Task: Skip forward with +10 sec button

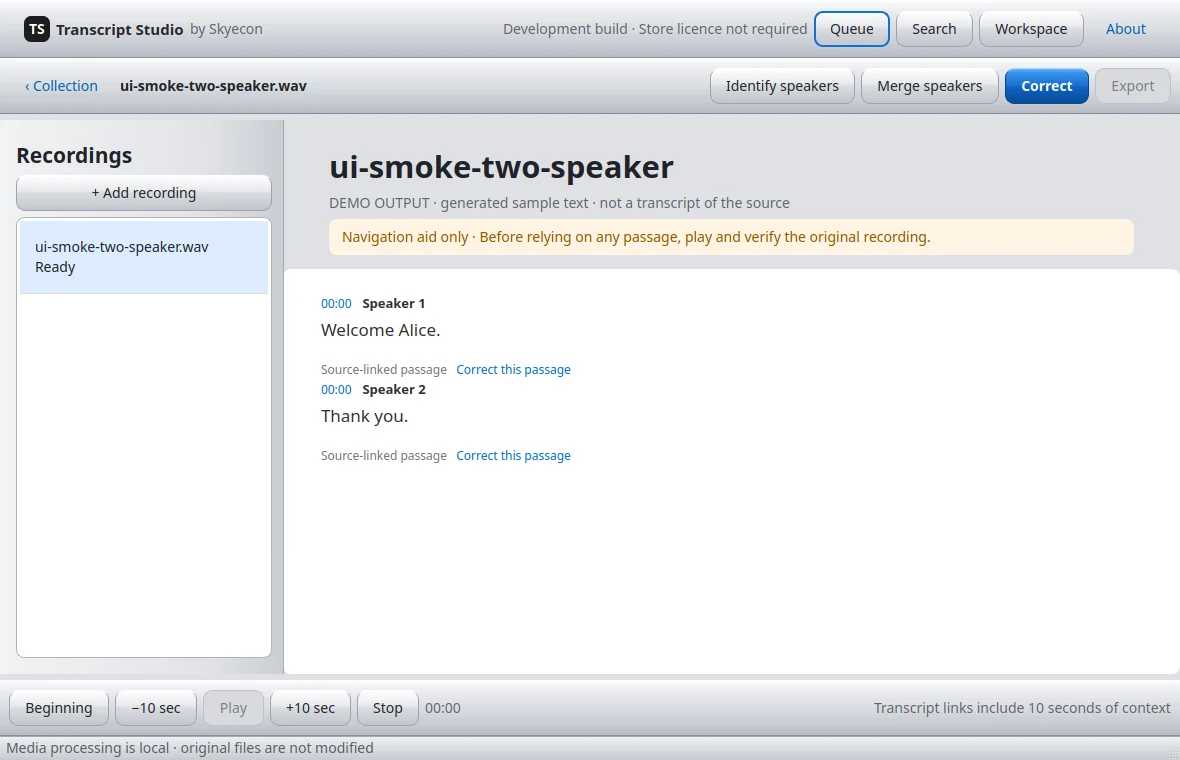Action: tap(310, 708)
